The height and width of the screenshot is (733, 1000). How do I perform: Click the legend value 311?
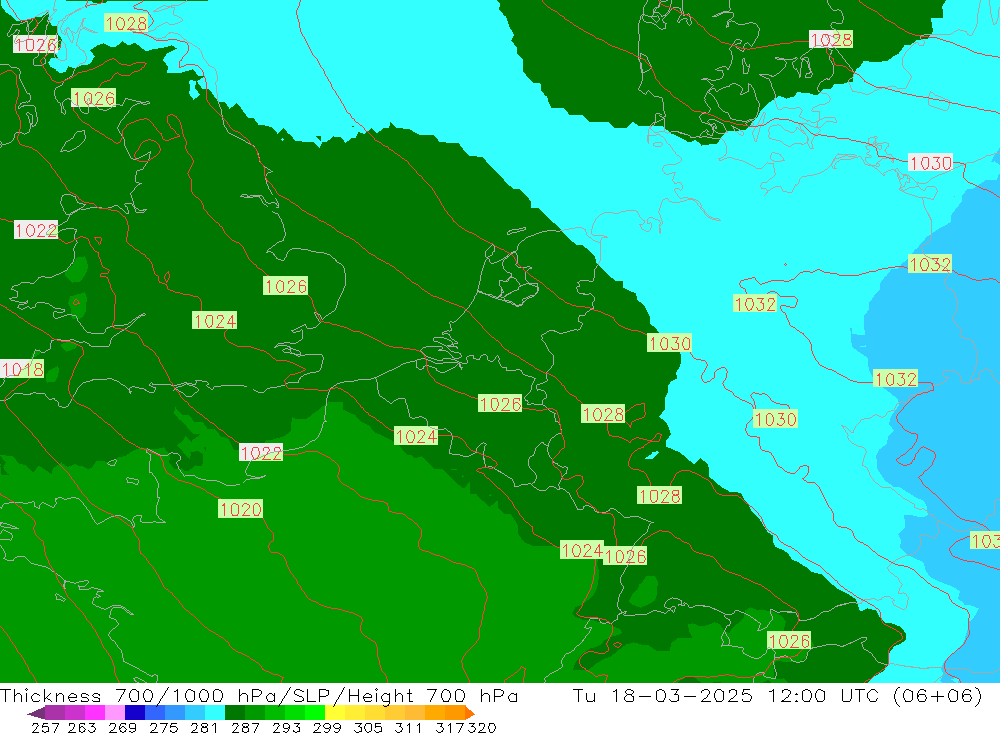point(408,727)
